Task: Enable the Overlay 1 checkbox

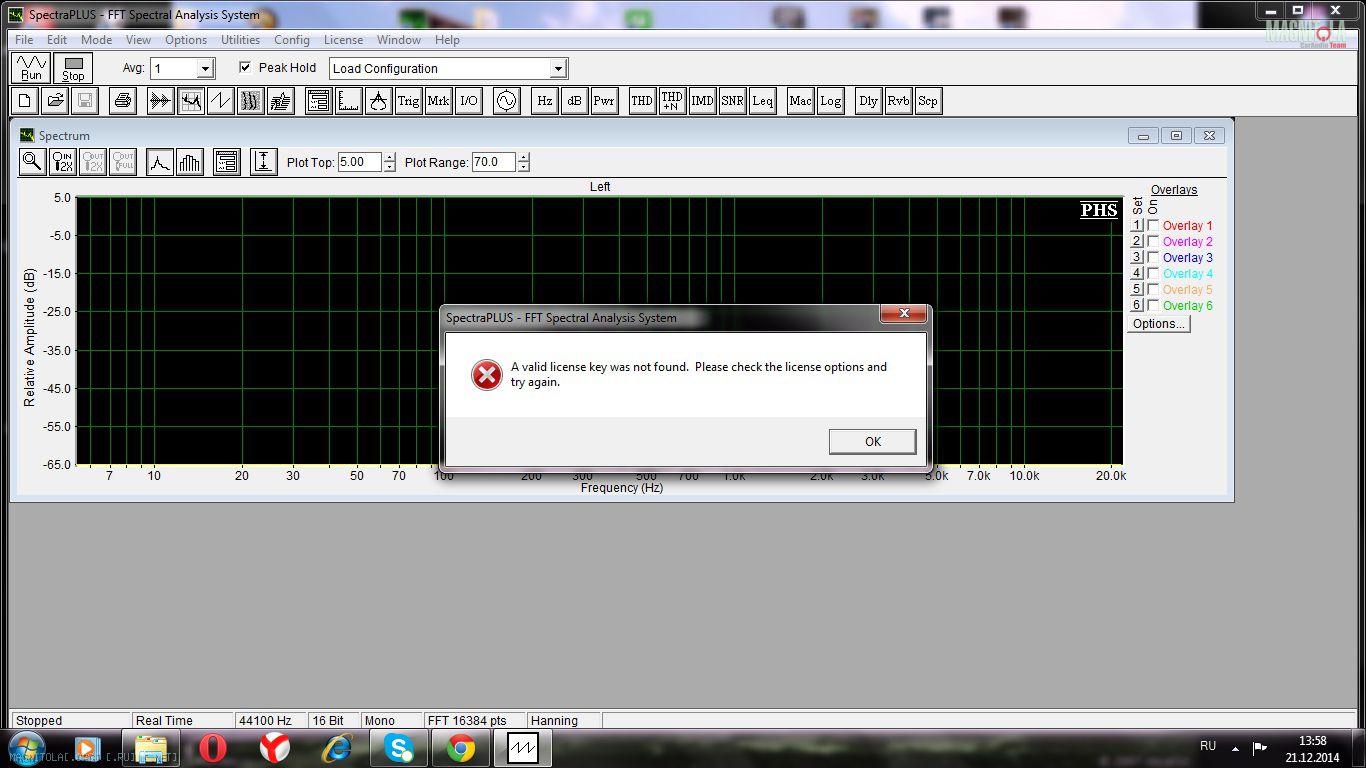Action: [1153, 226]
